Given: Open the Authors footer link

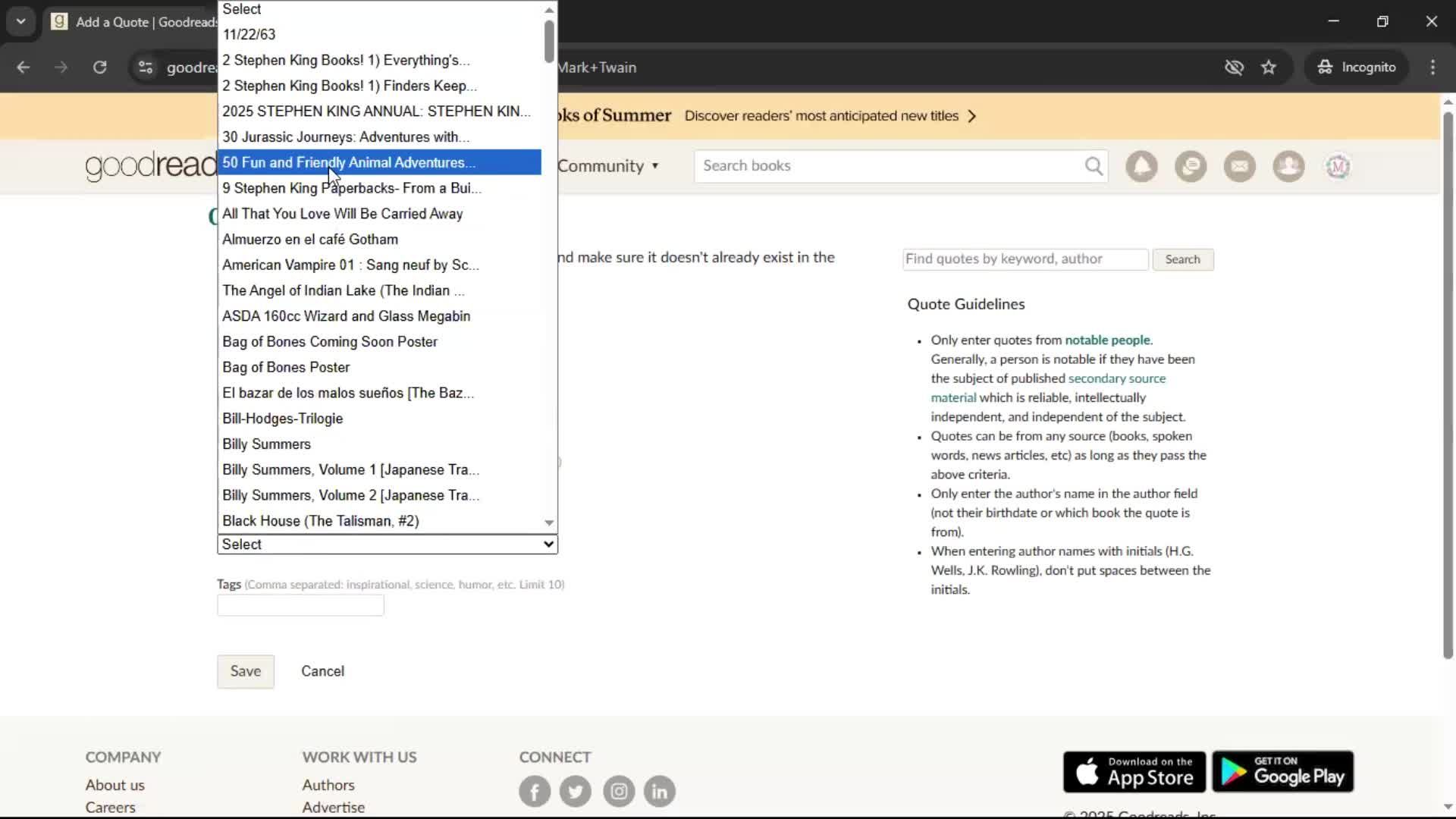Looking at the screenshot, I should click(x=328, y=786).
